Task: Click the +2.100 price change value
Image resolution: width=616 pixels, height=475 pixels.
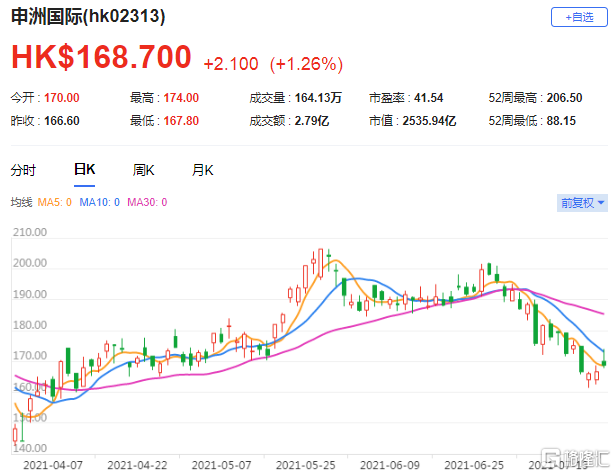Action: 231,64
